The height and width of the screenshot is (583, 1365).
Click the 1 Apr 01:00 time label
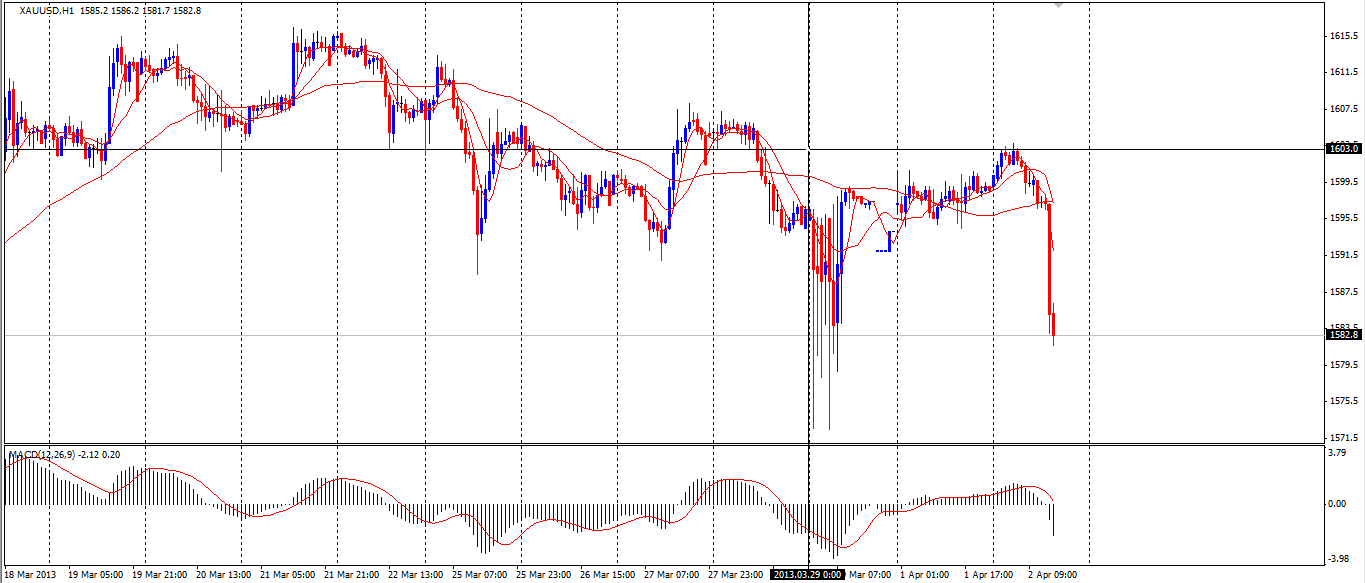[x=925, y=575]
